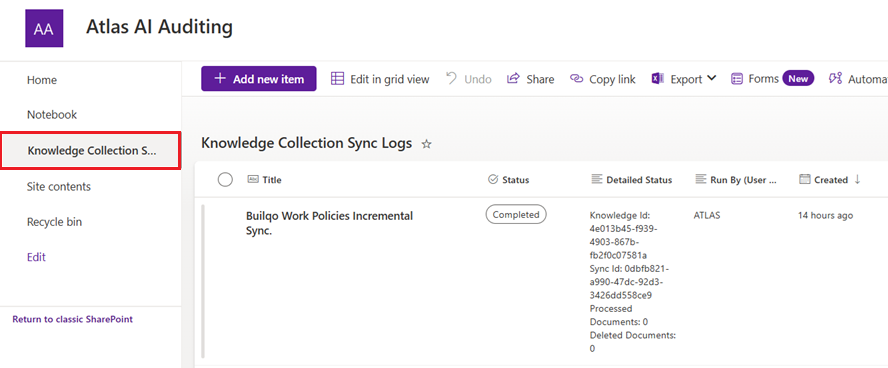
Task: Click the AA site logo tile
Action: point(44,28)
